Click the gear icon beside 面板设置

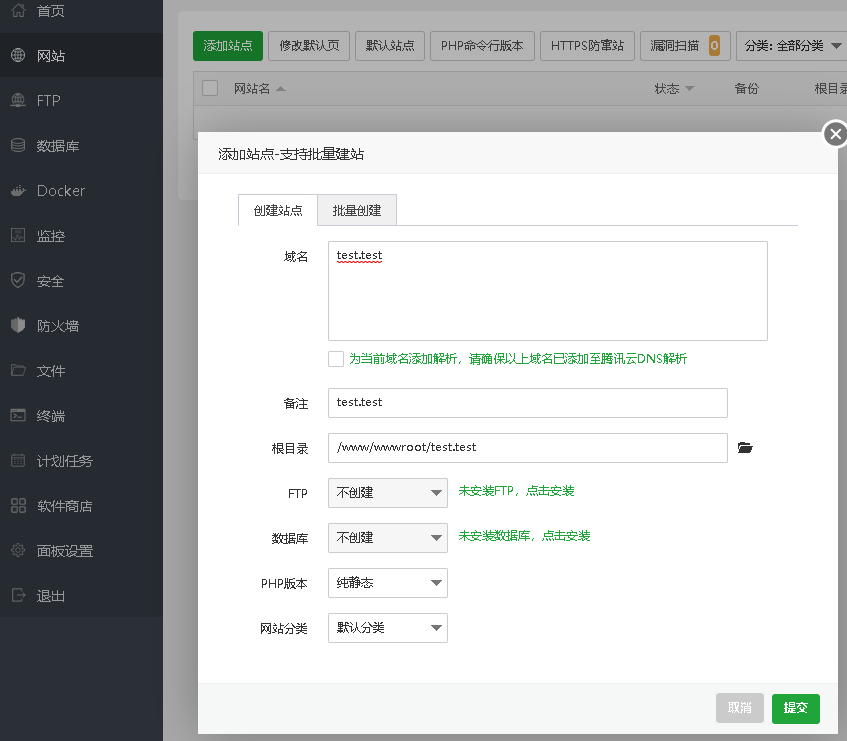click(x=18, y=550)
